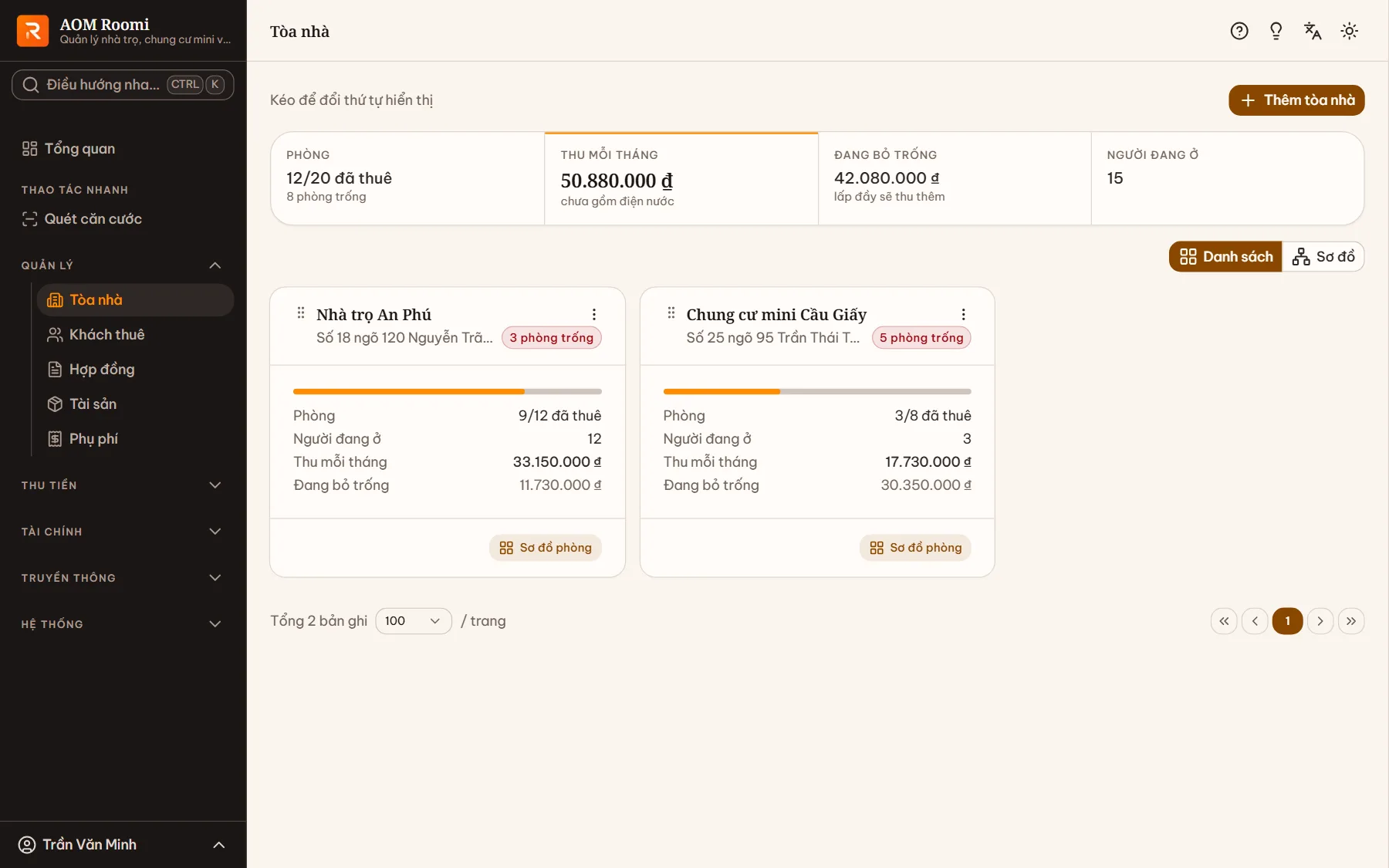1389x868 pixels.
Task: Toggle the light/dark theme sun icon
Action: pyautogui.click(x=1350, y=31)
